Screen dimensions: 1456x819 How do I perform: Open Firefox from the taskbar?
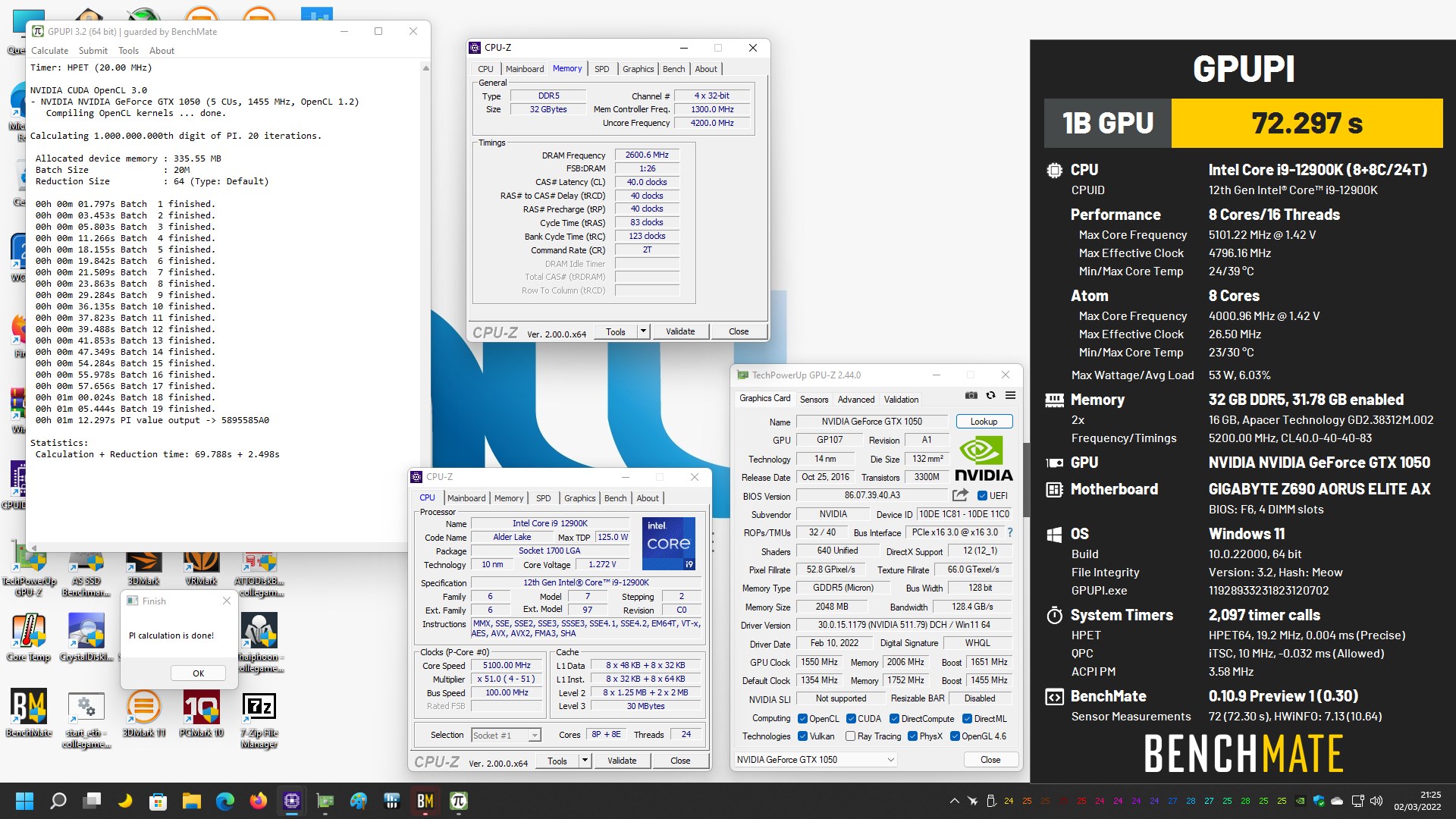tap(259, 801)
